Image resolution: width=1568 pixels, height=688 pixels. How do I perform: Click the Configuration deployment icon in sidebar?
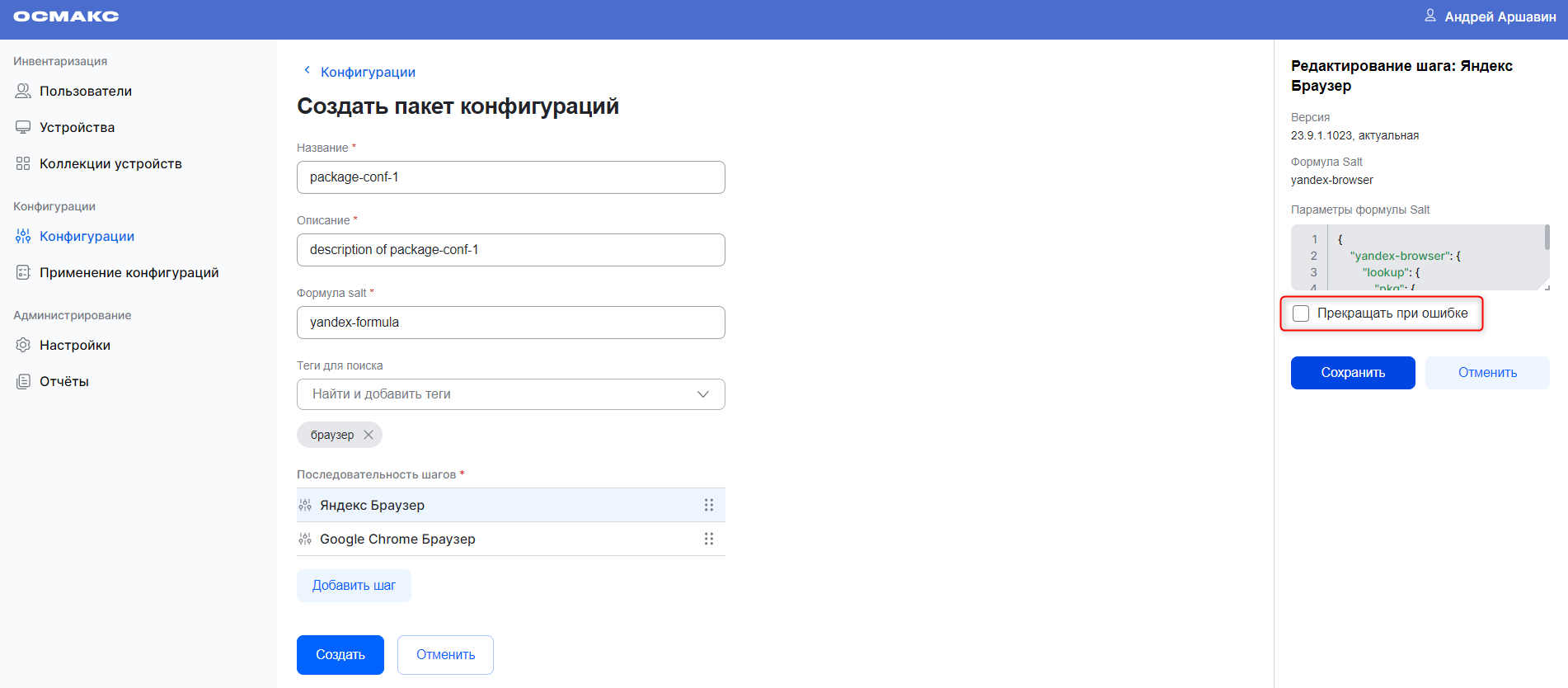coord(23,272)
